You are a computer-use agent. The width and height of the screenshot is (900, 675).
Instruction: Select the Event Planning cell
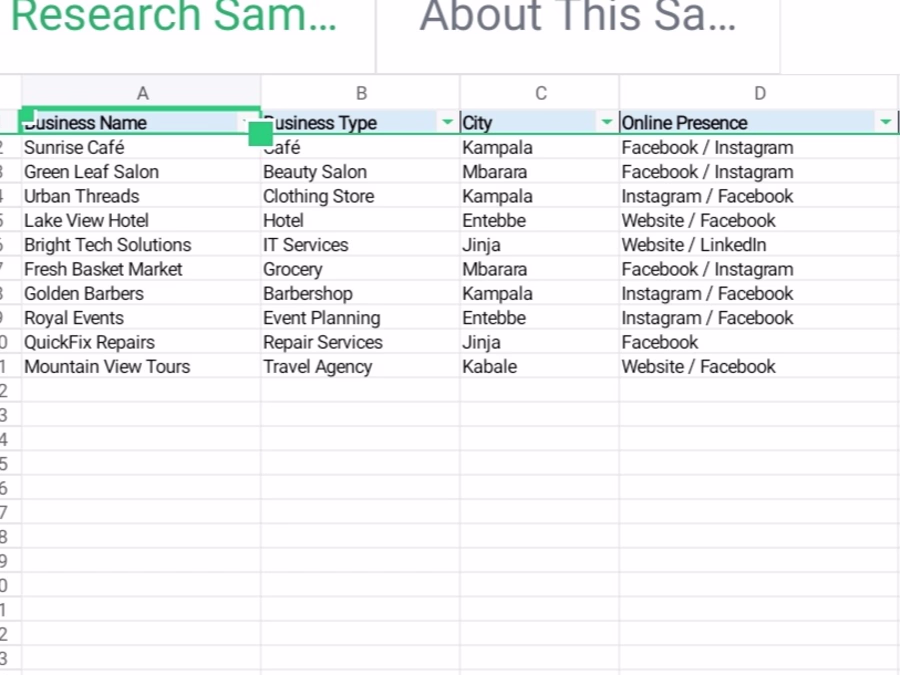click(360, 318)
